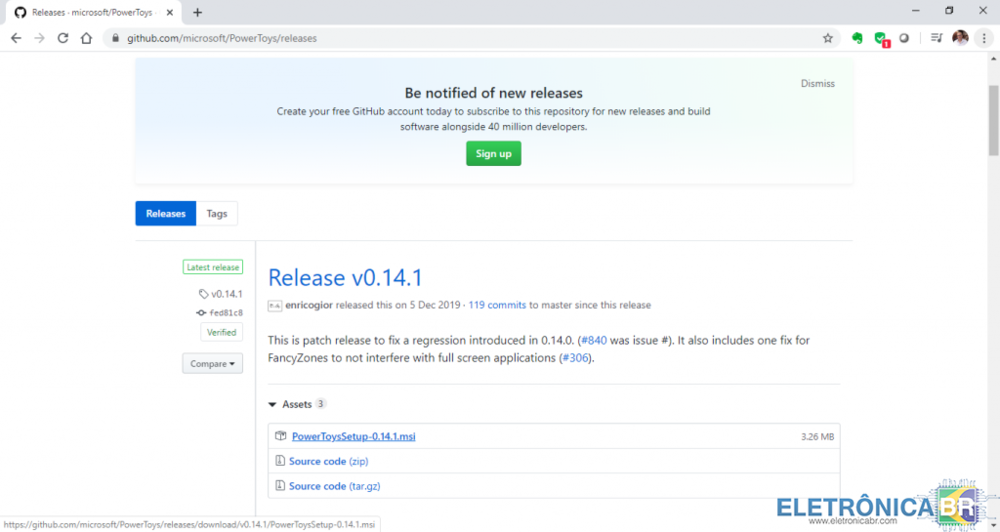This screenshot has width=1000, height=532.
Task: Open the green shield extension with badge
Action: [880, 38]
